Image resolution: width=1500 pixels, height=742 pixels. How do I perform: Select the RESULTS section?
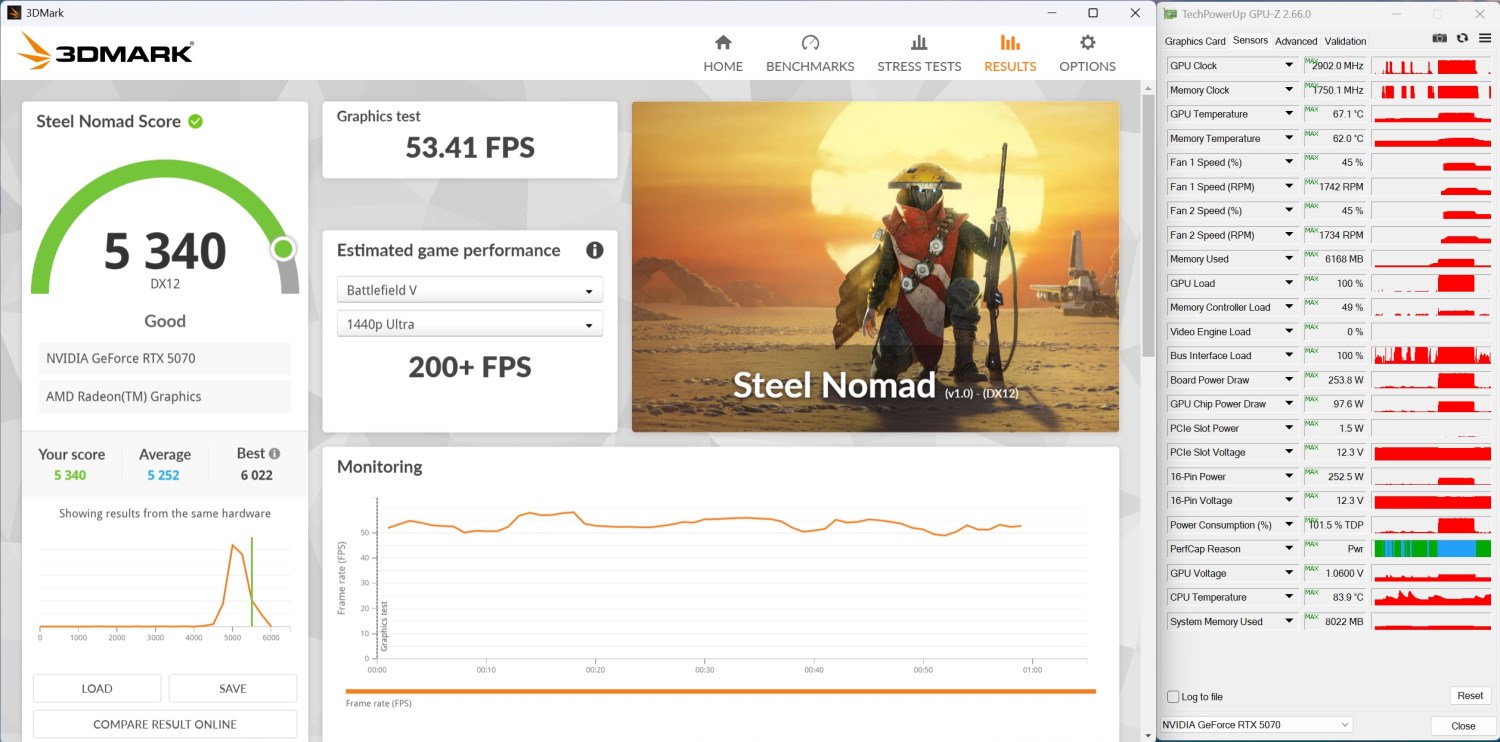pos(1010,54)
